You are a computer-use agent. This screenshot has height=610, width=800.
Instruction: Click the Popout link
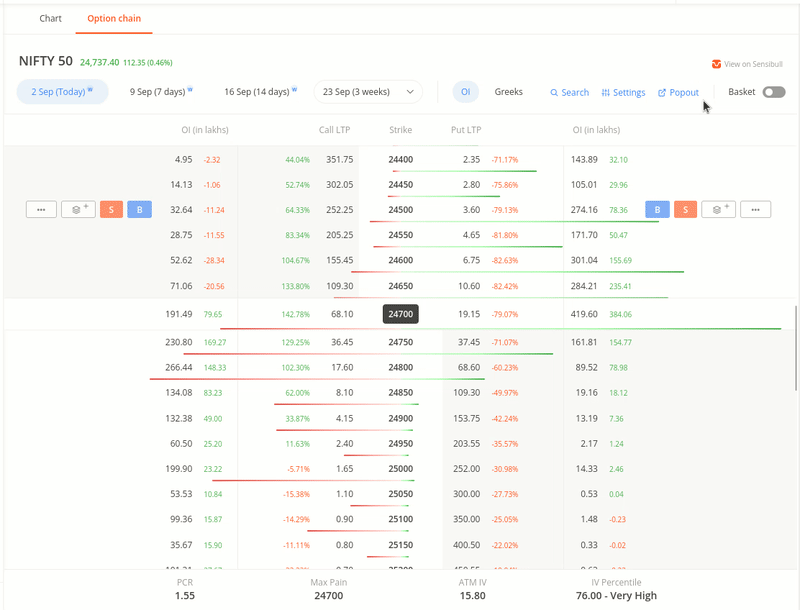678,93
